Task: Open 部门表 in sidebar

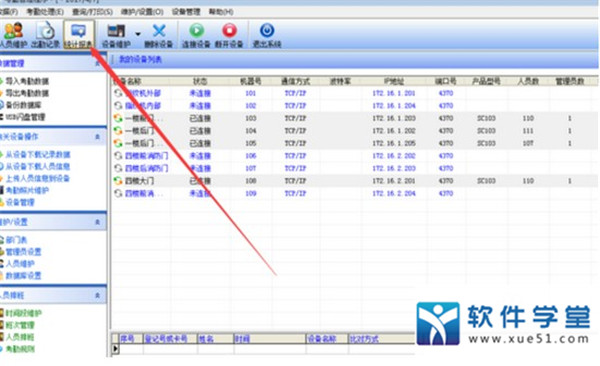Action: [x=16, y=240]
